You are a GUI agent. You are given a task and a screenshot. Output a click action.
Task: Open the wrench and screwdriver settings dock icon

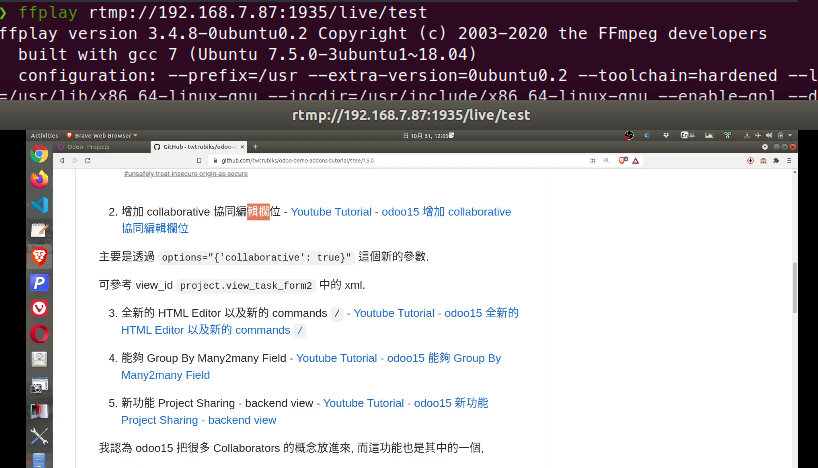pyautogui.click(x=39, y=436)
